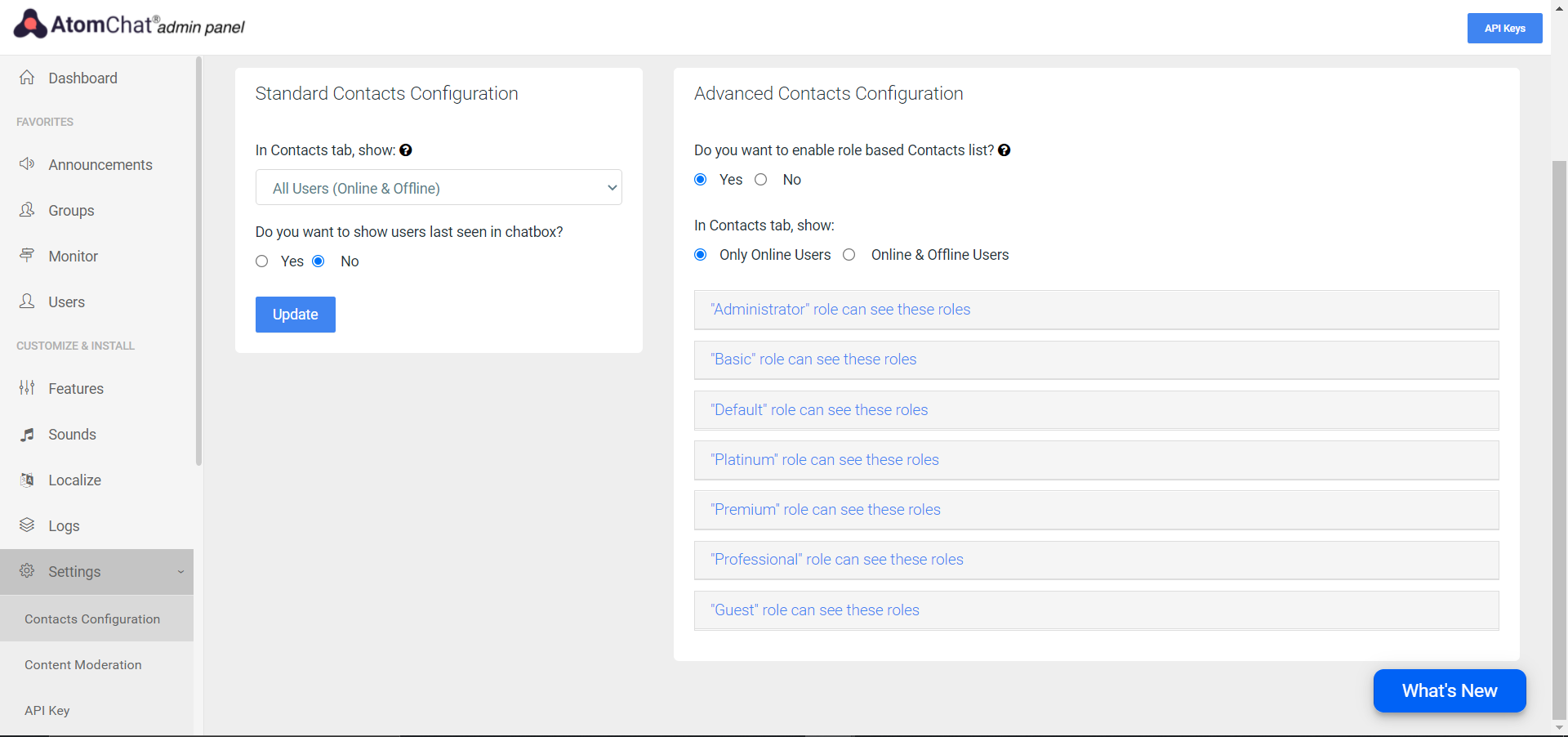Screen dimensions: 1568x737
Task: Select Yes for showing users last seen
Action: click(261, 261)
